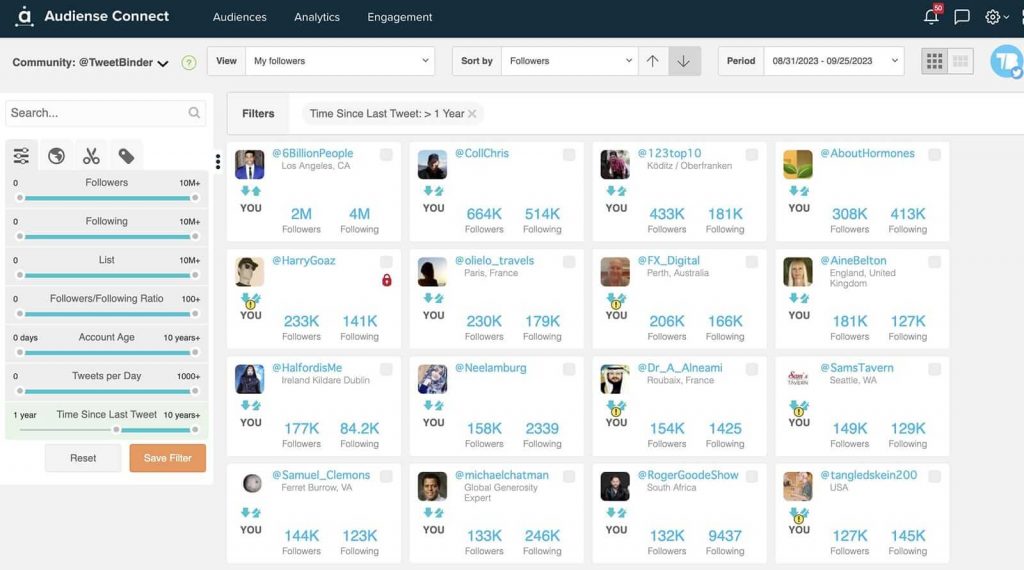
Task: Select the globe filter tab icon
Action: coord(56,155)
